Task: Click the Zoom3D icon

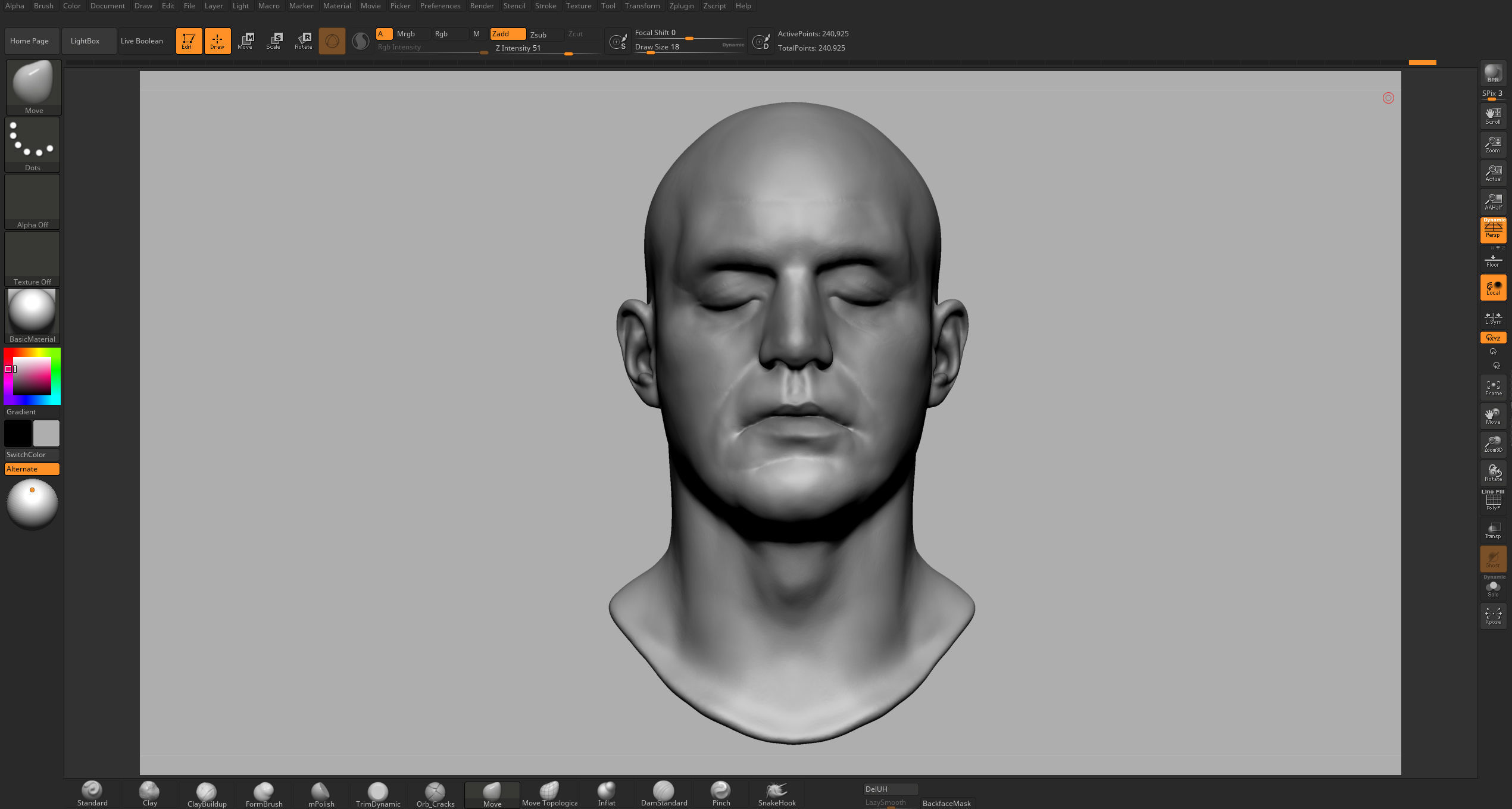Action: pyautogui.click(x=1493, y=444)
